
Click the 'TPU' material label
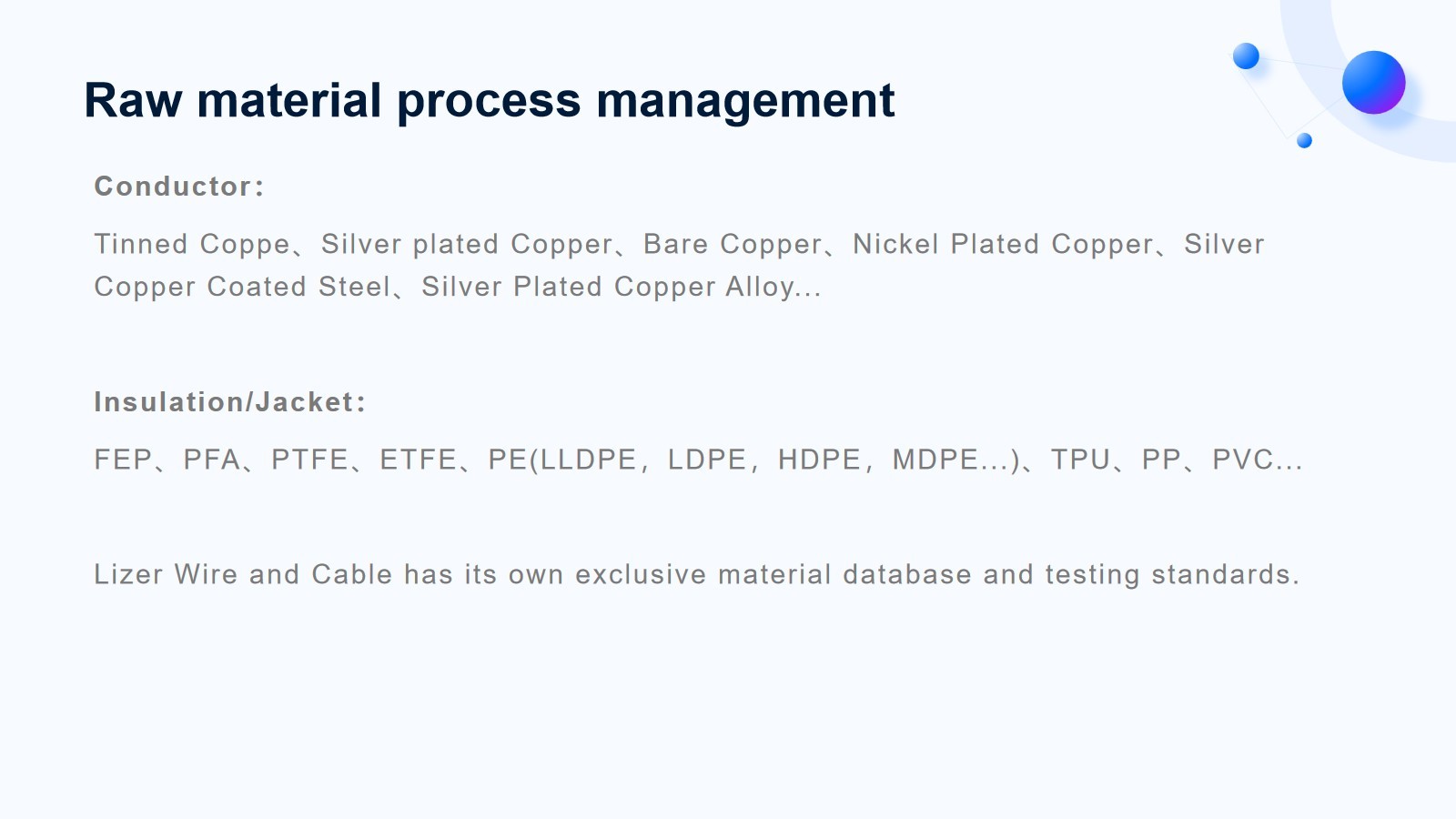[x=1080, y=460]
